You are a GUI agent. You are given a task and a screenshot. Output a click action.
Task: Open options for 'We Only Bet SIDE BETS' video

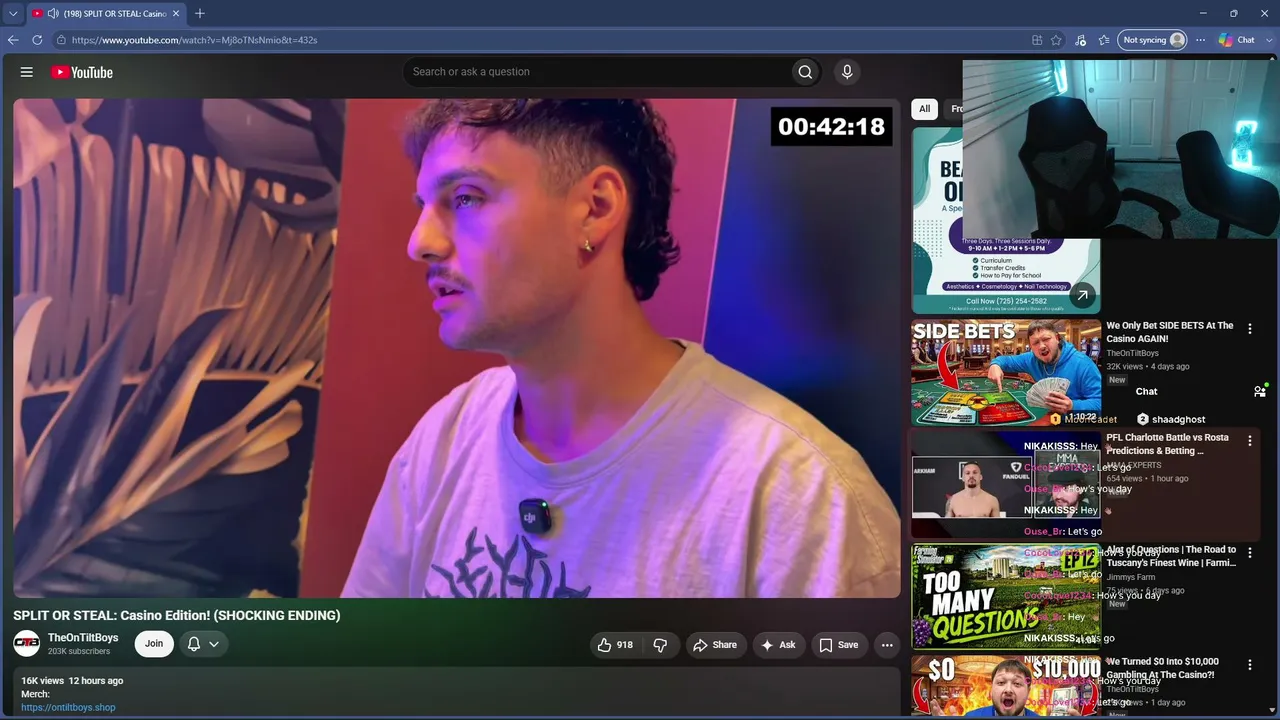pos(1249,329)
